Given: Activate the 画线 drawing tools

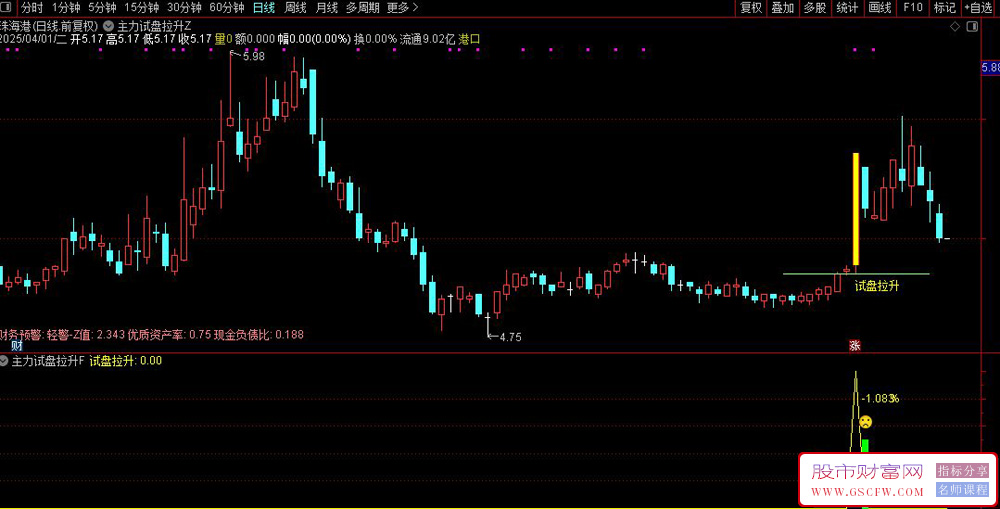Looking at the screenshot, I should [x=879, y=8].
